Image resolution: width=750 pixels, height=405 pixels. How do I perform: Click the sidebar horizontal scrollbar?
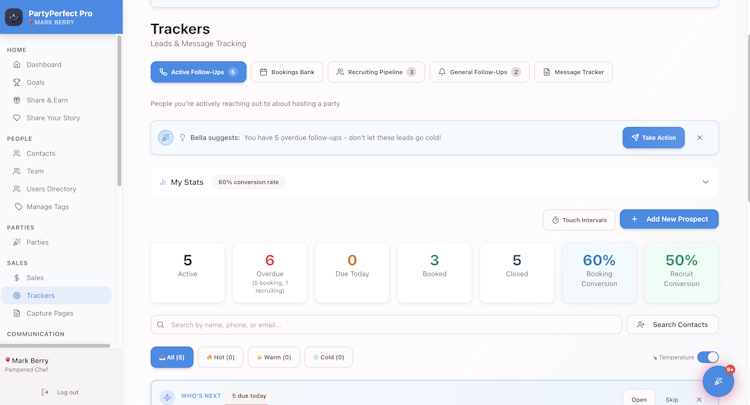(55, 345)
